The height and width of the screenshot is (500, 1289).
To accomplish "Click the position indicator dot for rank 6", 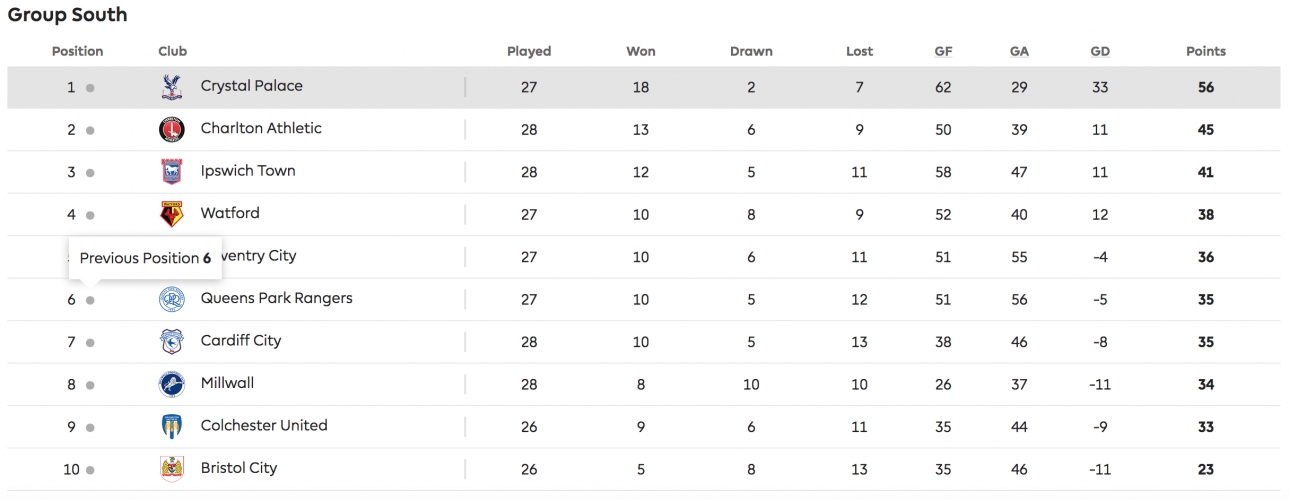I will coord(90,300).
